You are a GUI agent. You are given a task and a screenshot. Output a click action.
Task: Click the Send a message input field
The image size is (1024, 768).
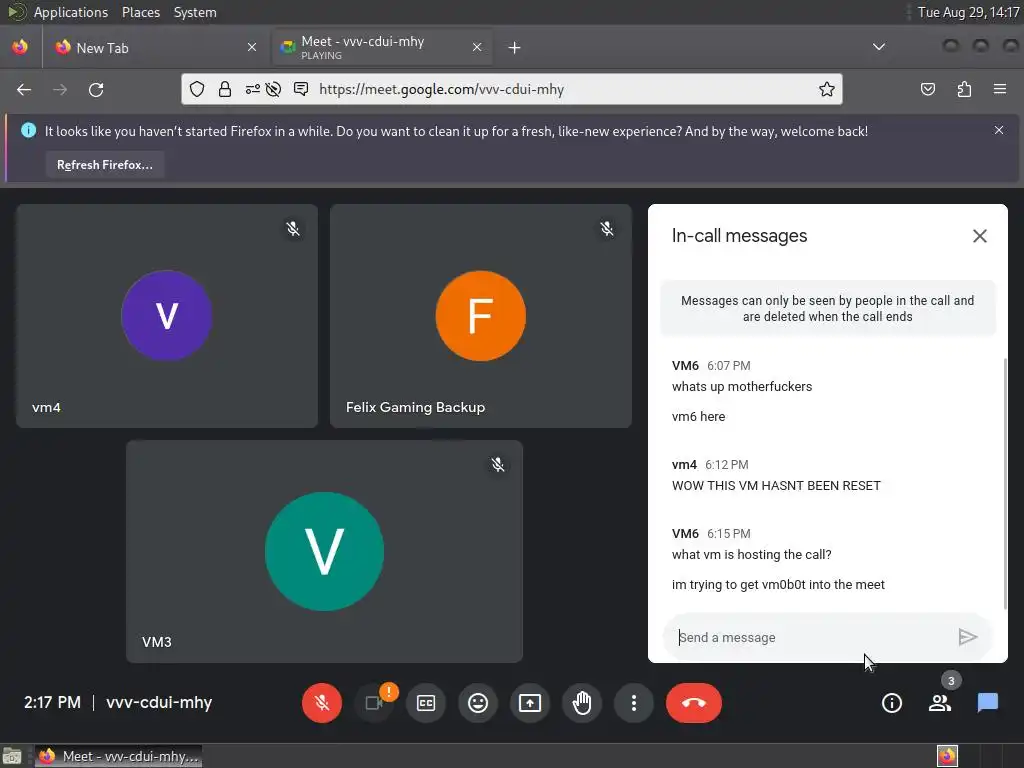point(810,637)
